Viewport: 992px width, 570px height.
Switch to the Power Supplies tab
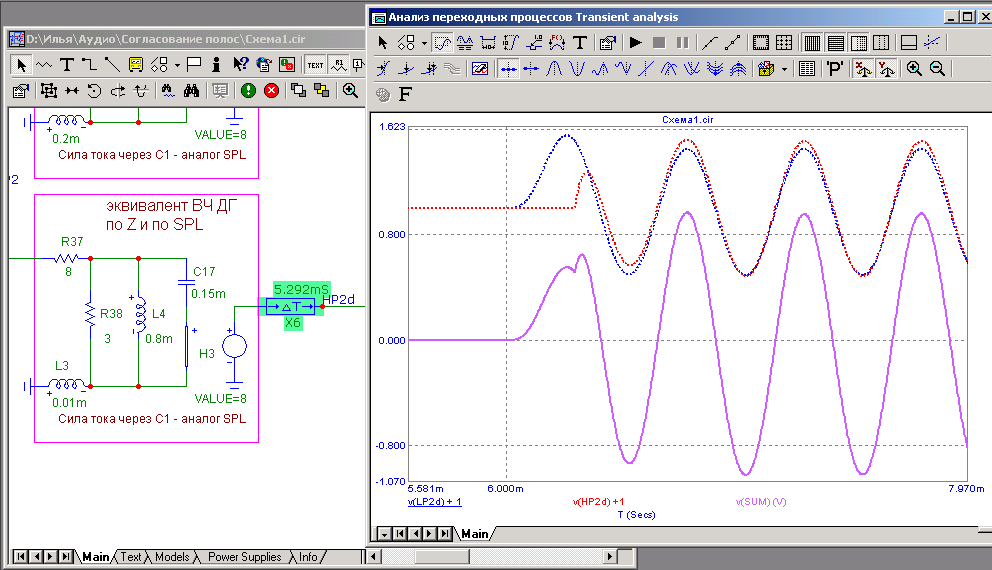coord(245,557)
